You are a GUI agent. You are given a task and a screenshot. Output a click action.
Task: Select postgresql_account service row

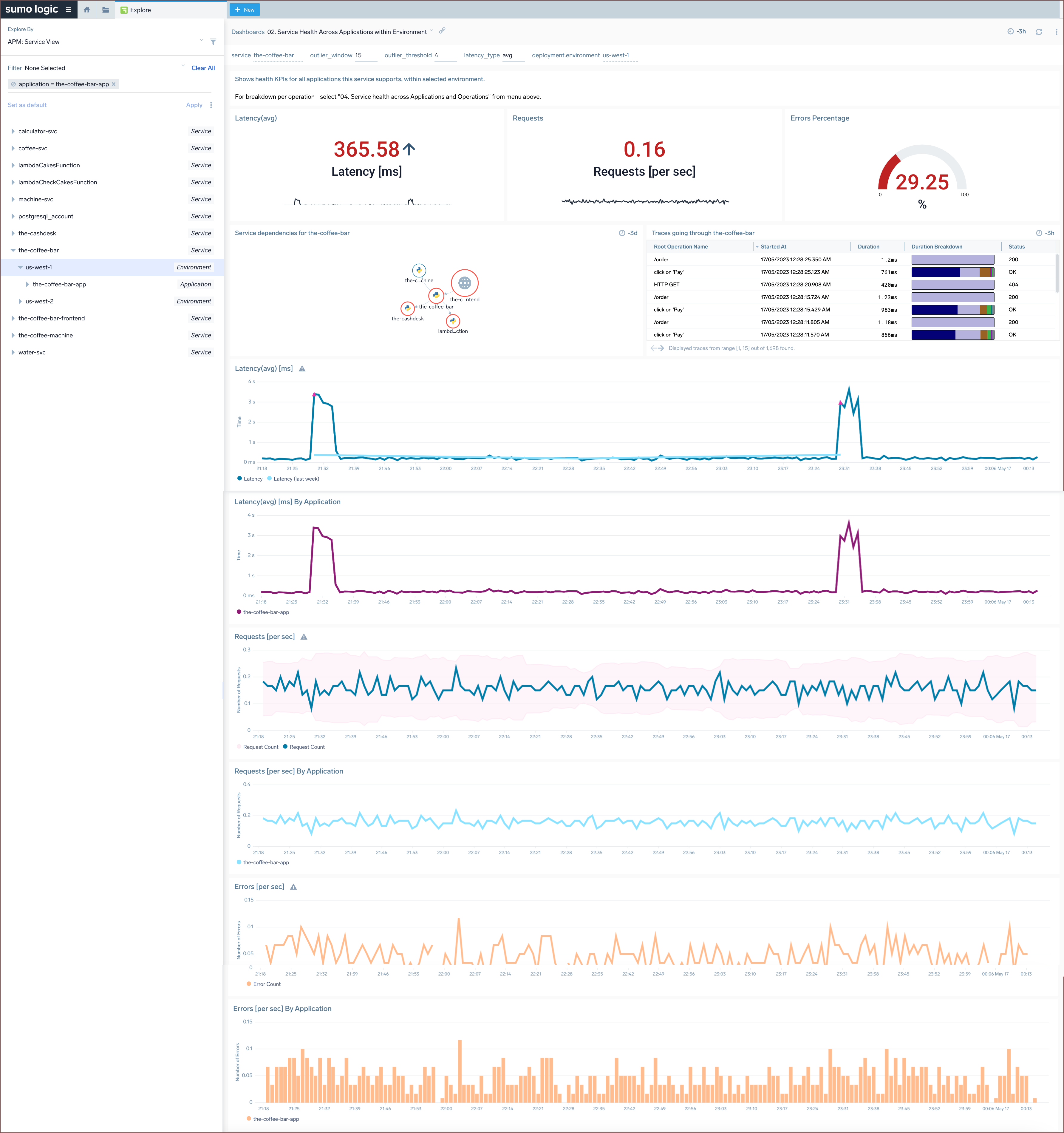click(112, 217)
